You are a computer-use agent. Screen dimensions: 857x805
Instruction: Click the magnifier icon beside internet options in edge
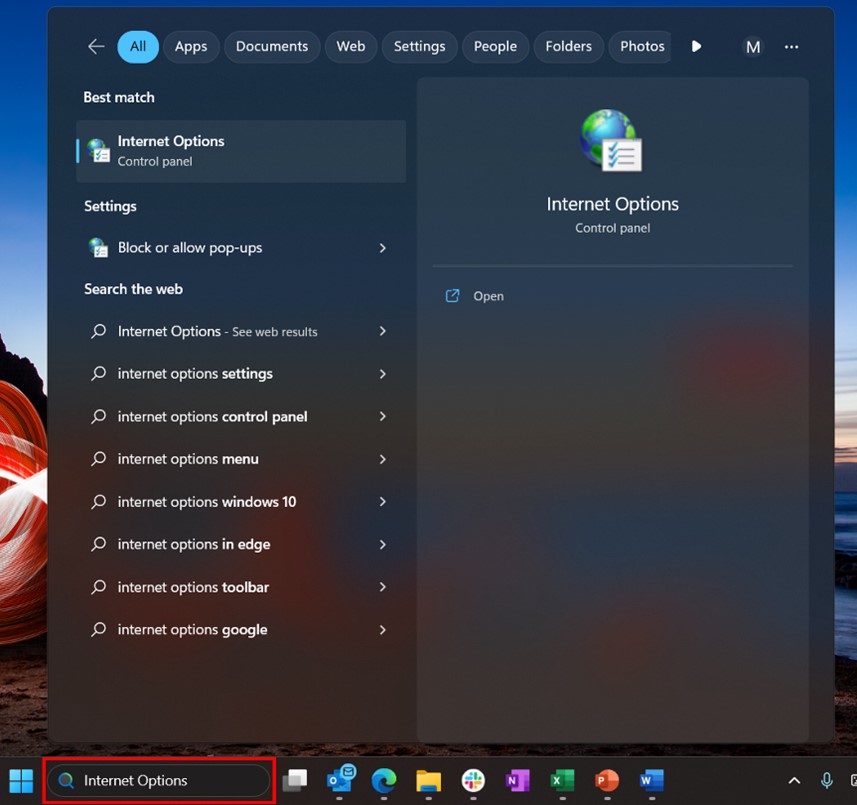coord(98,544)
